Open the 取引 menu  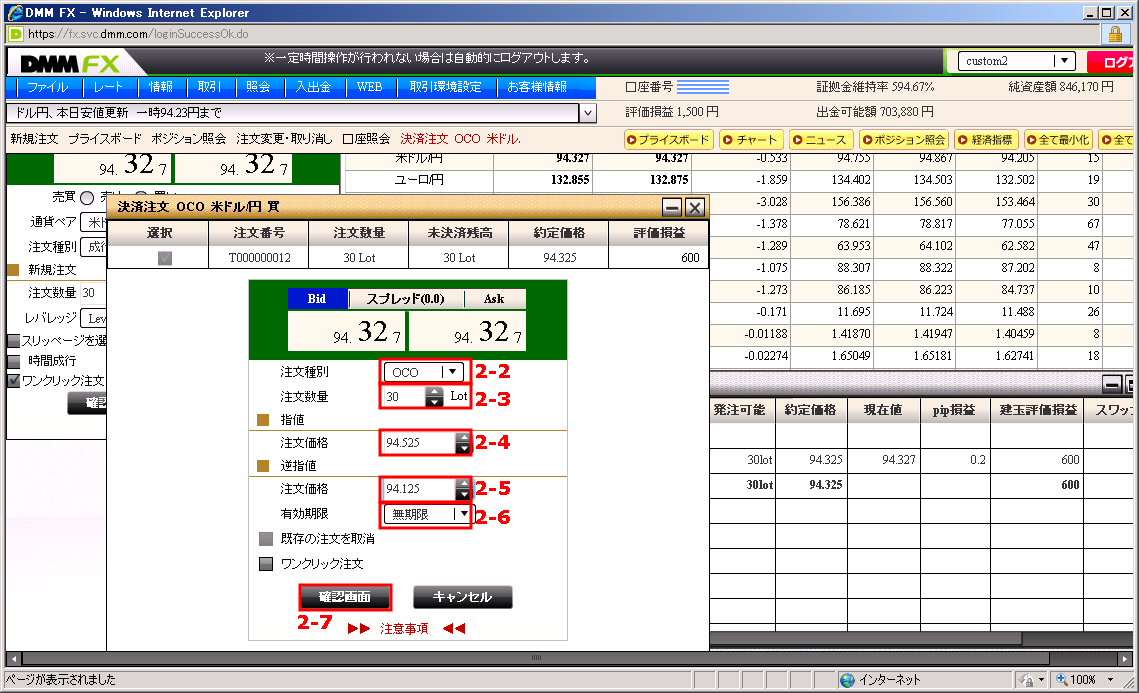coord(208,87)
